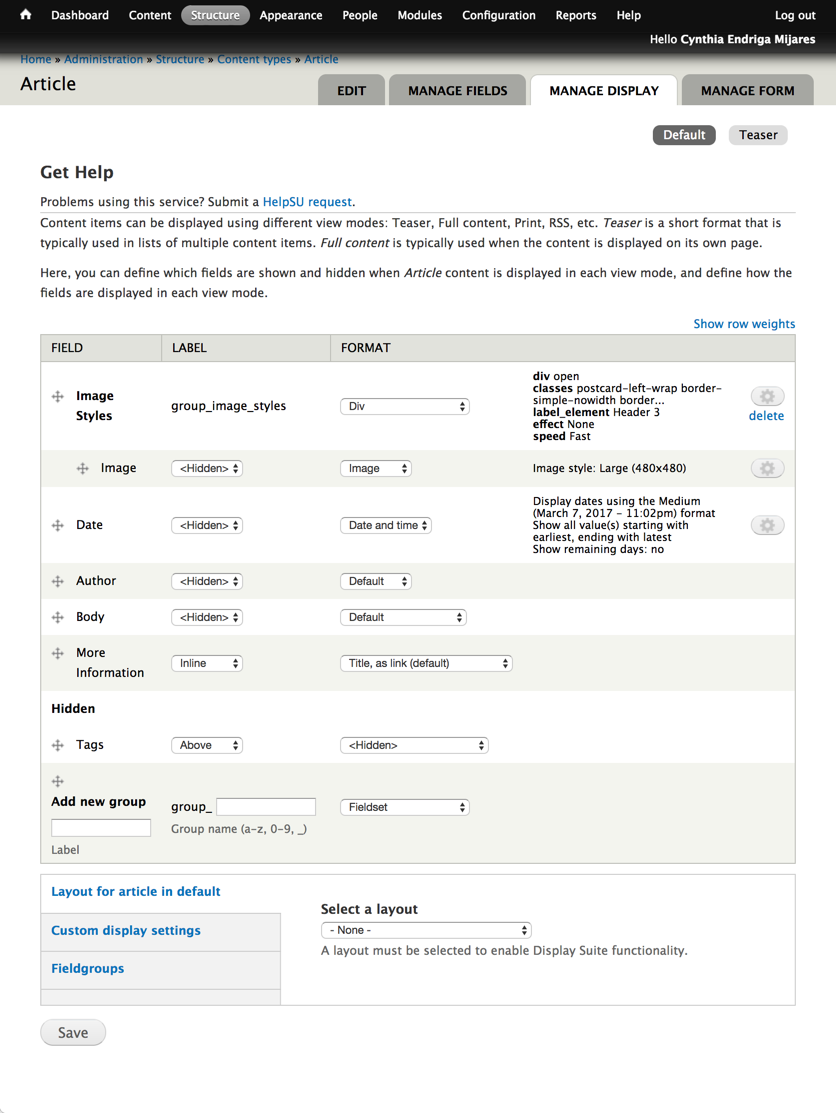The width and height of the screenshot is (836, 1113).
Task: Follow the Content types breadcrumb link
Action: point(254,59)
